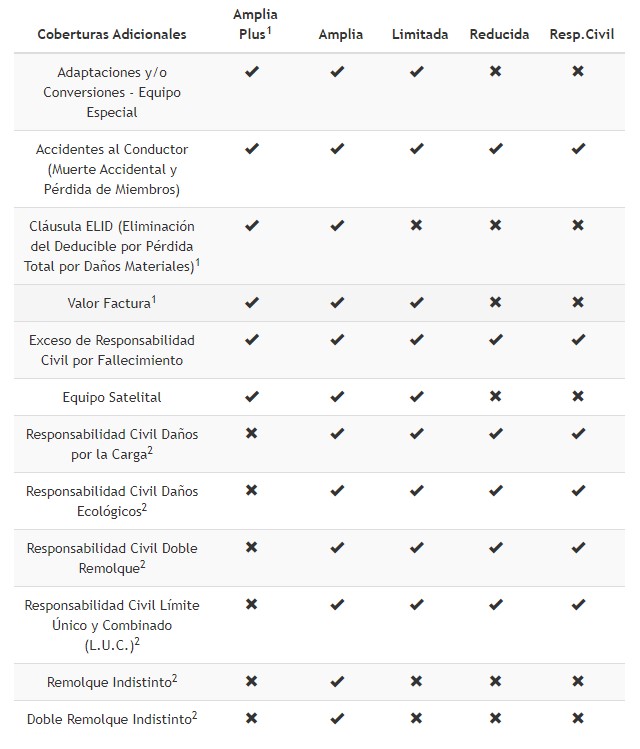Click the Reducida column header
This screenshot has width=640, height=749.
(x=499, y=34)
